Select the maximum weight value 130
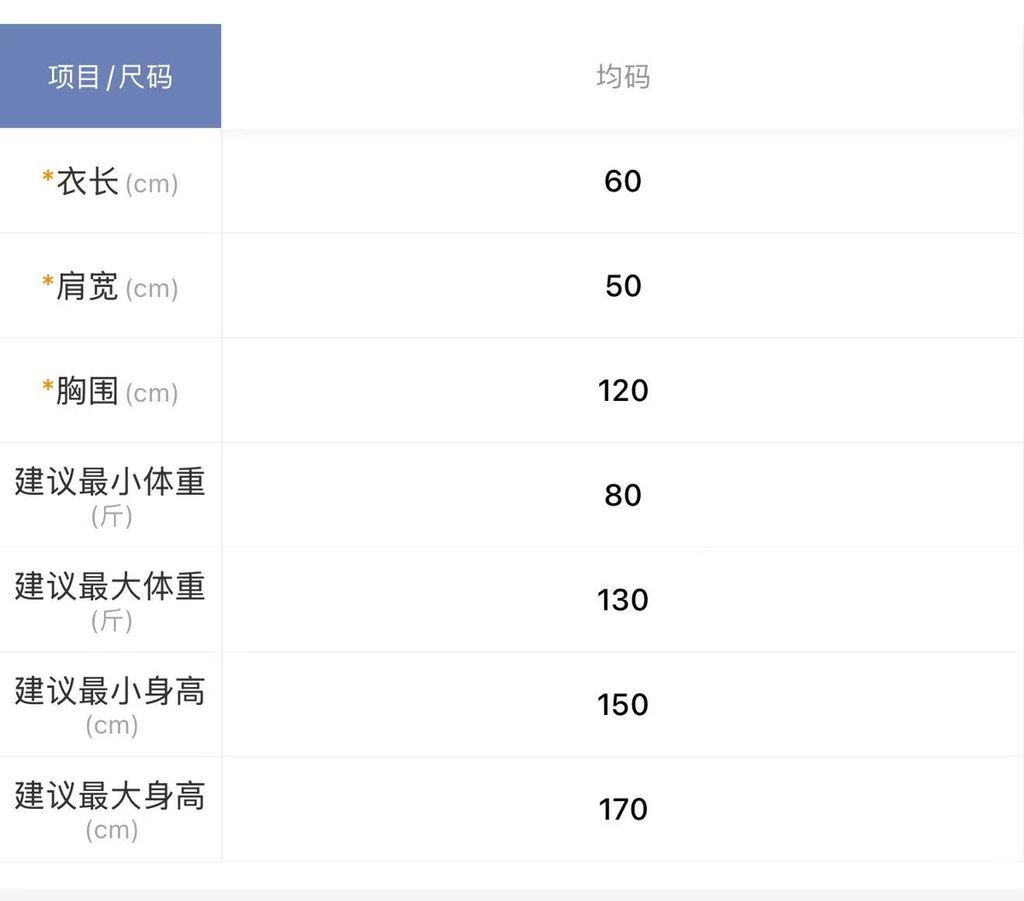This screenshot has width=1024, height=901. (x=623, y=600)
